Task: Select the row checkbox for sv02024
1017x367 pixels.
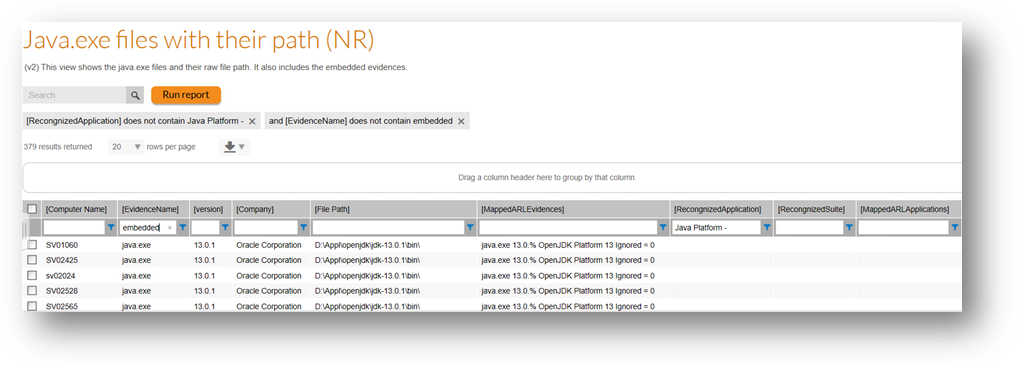Action: pos(32,276)
